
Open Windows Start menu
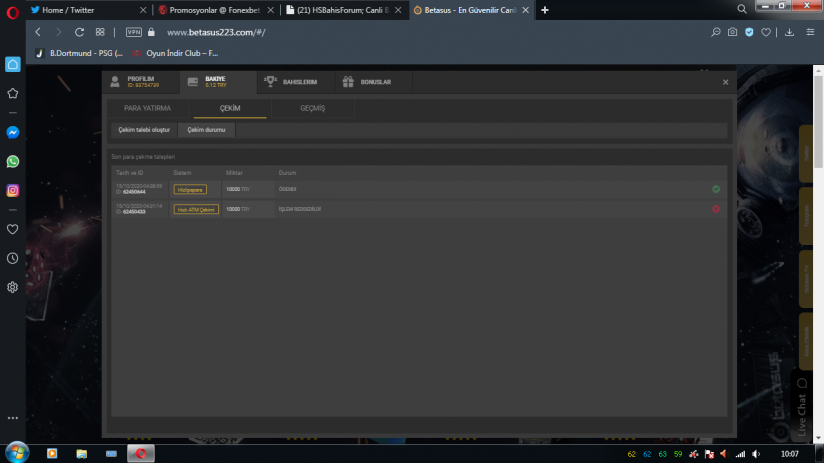click(x=16, y=452)
